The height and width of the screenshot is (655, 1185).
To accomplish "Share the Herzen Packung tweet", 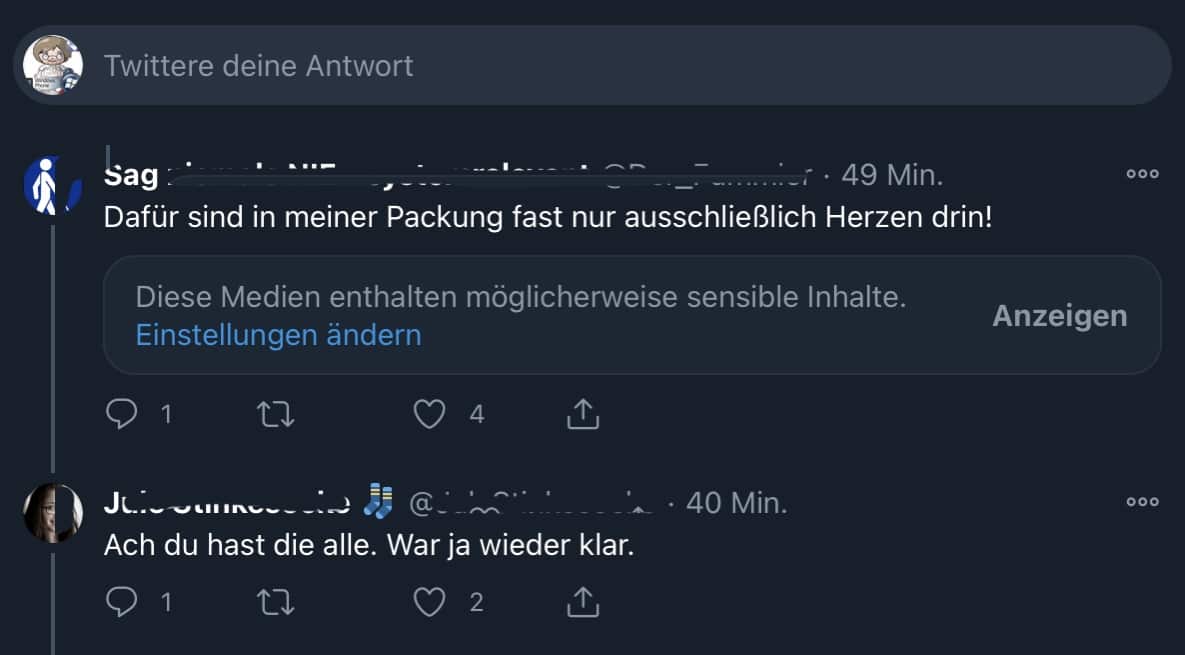I will tap(583, 413).
